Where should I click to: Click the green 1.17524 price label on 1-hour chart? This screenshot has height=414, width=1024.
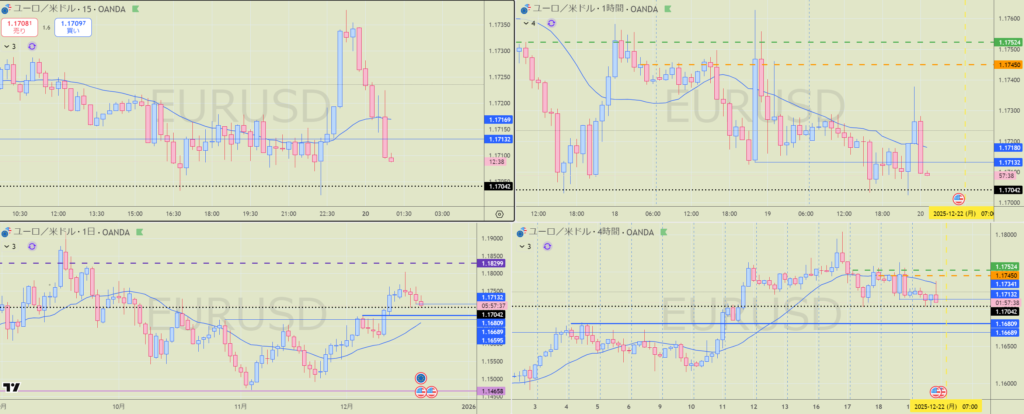tap(1008, 42)
